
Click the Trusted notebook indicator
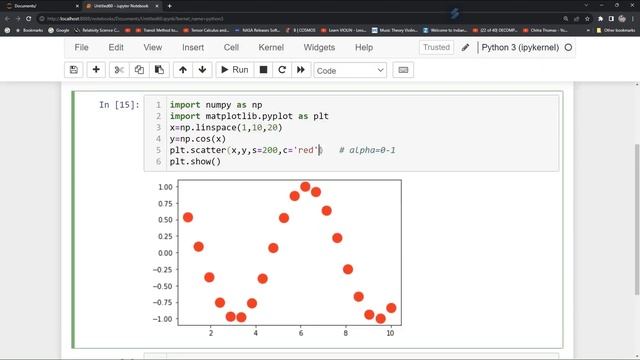pos(436,47)
